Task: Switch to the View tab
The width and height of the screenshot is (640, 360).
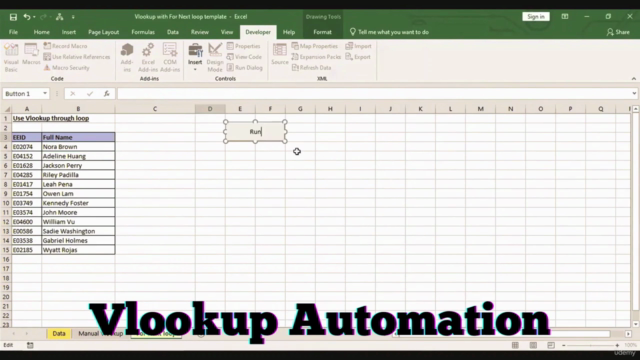Action: click(x=227, y=32)
